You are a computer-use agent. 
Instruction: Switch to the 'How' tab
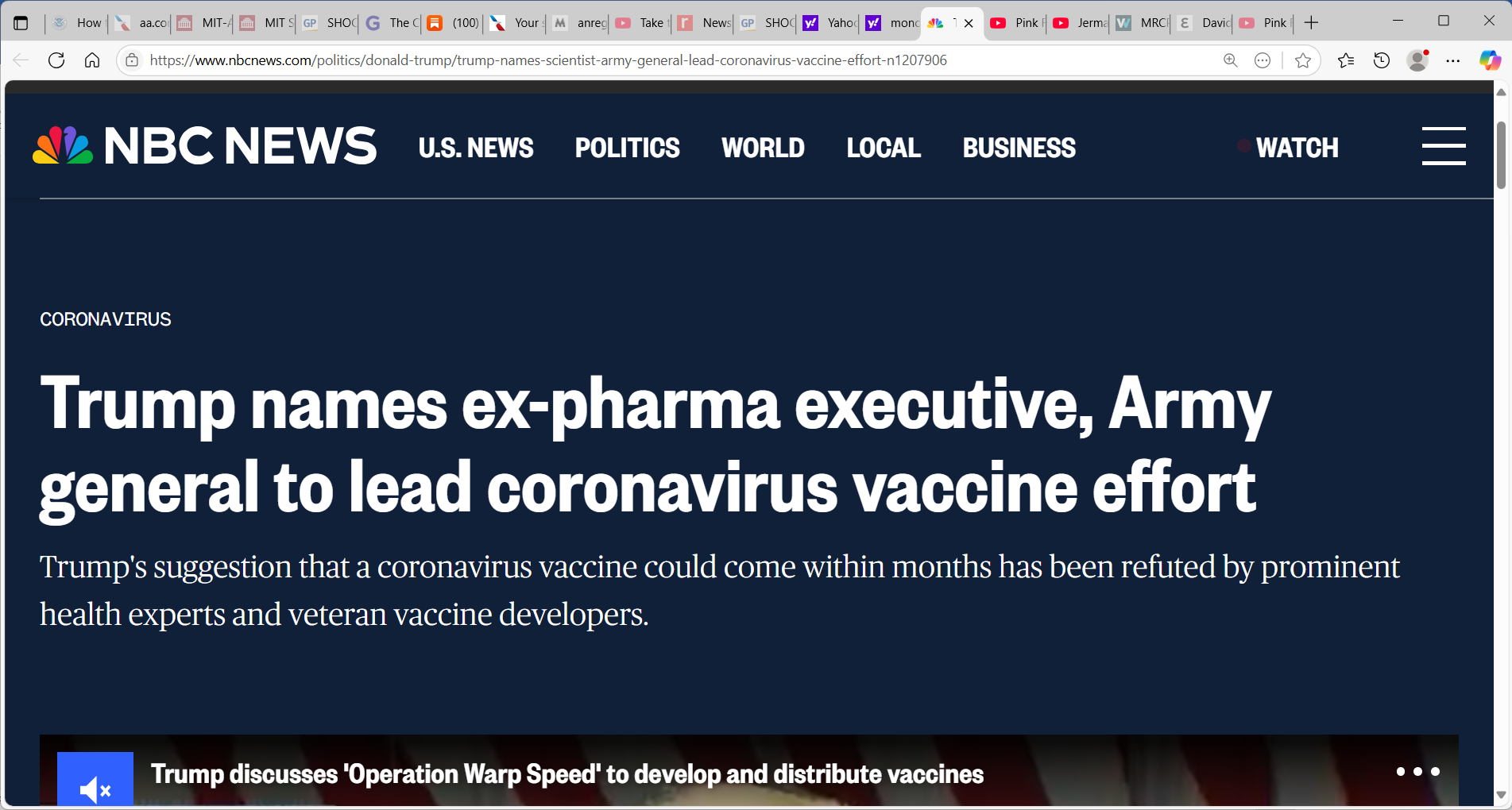point(78,23)
